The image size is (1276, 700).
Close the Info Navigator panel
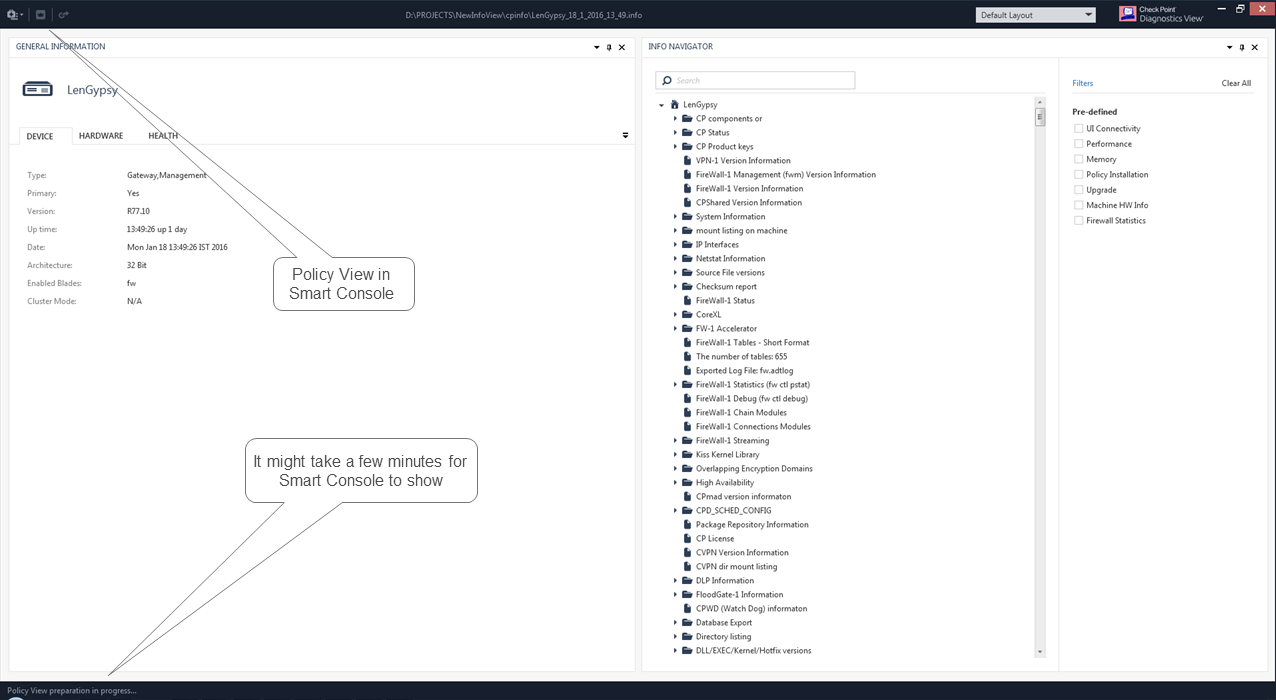(1255, 47)
